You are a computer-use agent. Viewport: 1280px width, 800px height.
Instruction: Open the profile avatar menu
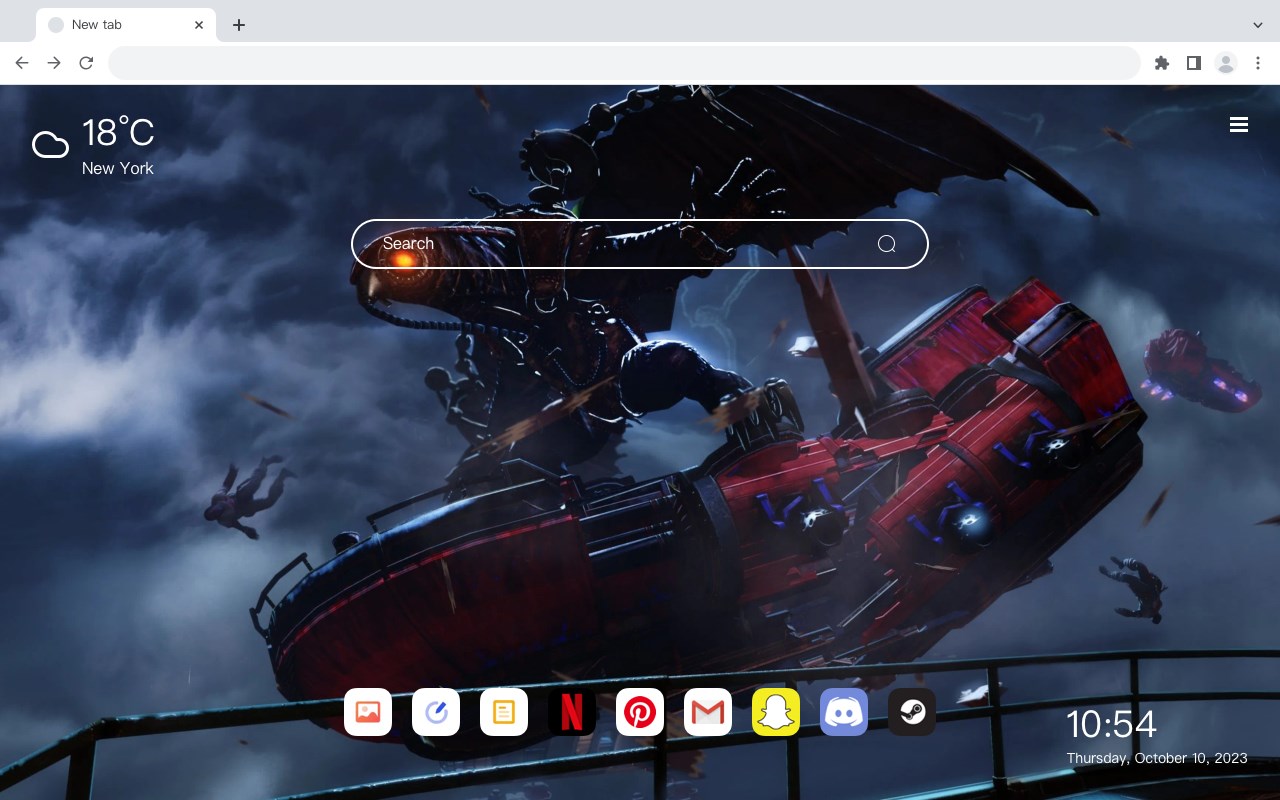click(1226, 63)
